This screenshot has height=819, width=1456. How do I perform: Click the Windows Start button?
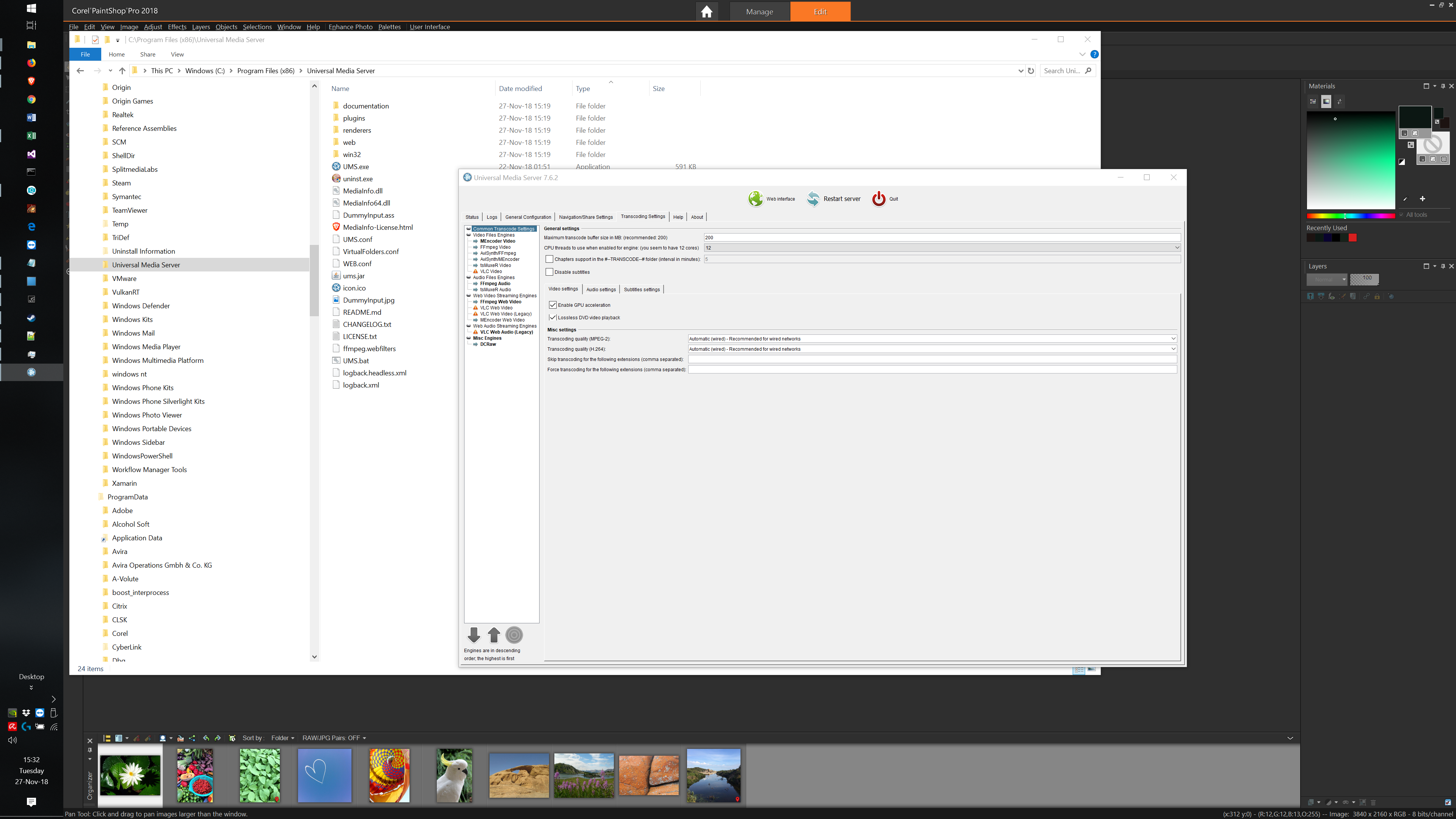pyautogui.click(x=31, y=8)
